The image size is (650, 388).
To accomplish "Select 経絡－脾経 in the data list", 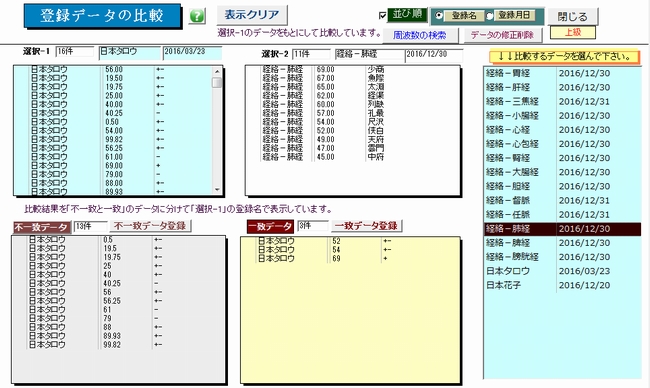I will pos(563,243).
